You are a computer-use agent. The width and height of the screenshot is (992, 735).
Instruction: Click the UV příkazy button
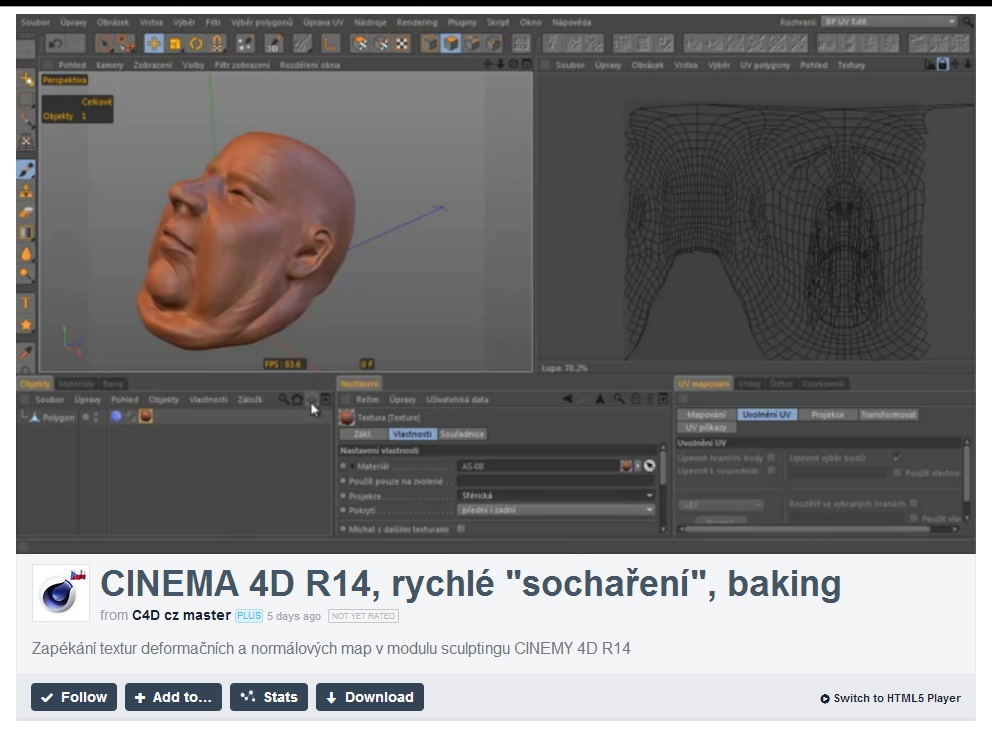tap(706, 427)
